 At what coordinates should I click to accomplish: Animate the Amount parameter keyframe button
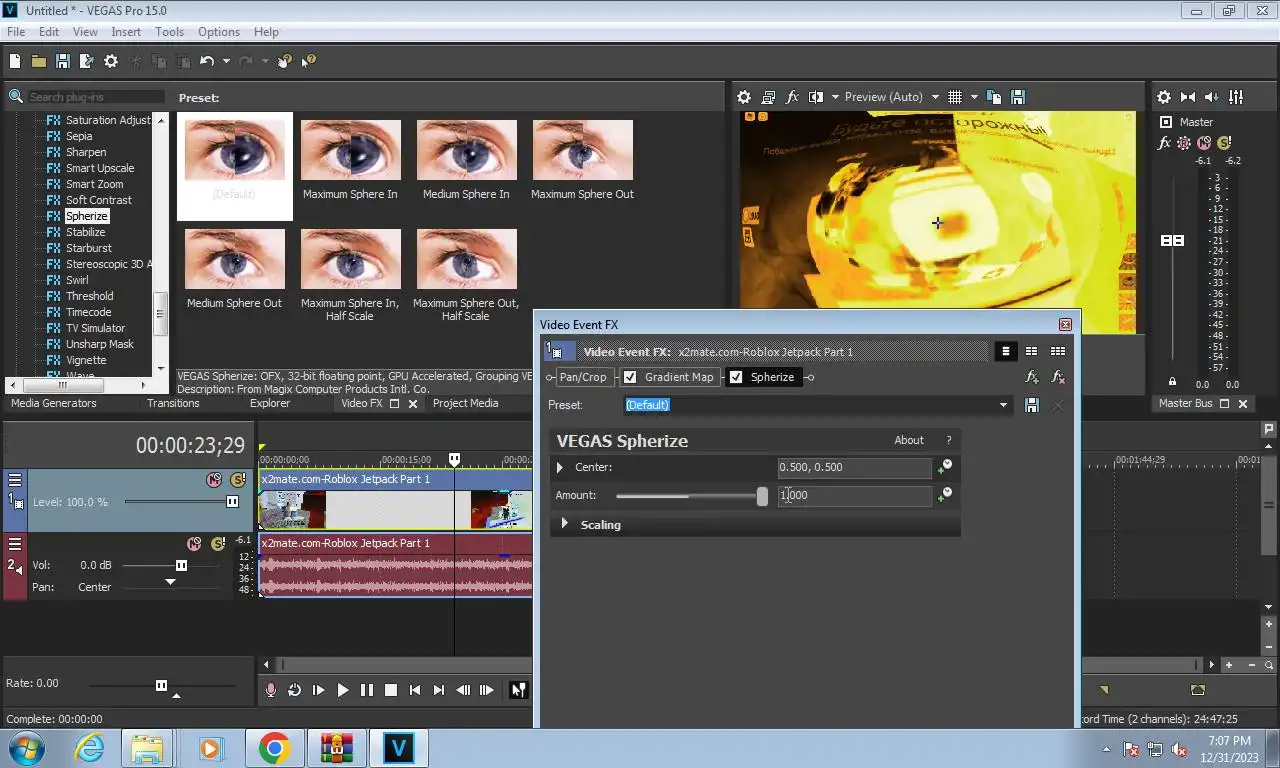944,495
